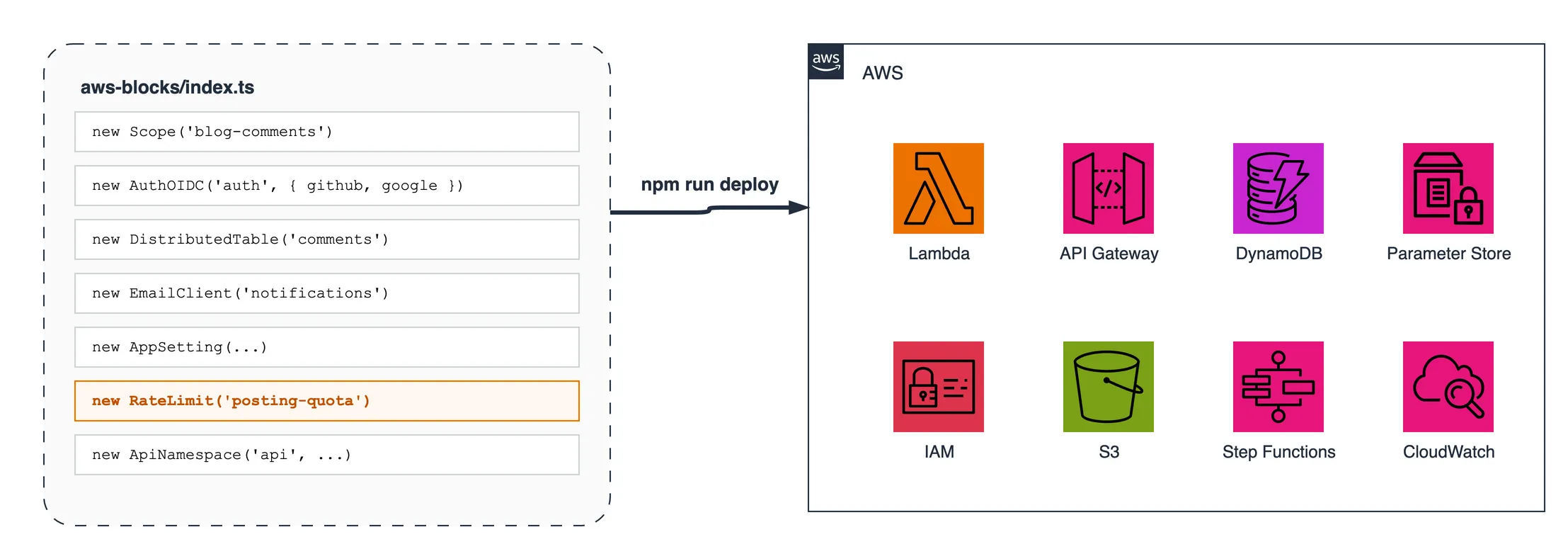Select the new Scope('blog-comments') code block
This screenshot has height=549, width=1568.
pyautogui.click(x=327, y=132)
